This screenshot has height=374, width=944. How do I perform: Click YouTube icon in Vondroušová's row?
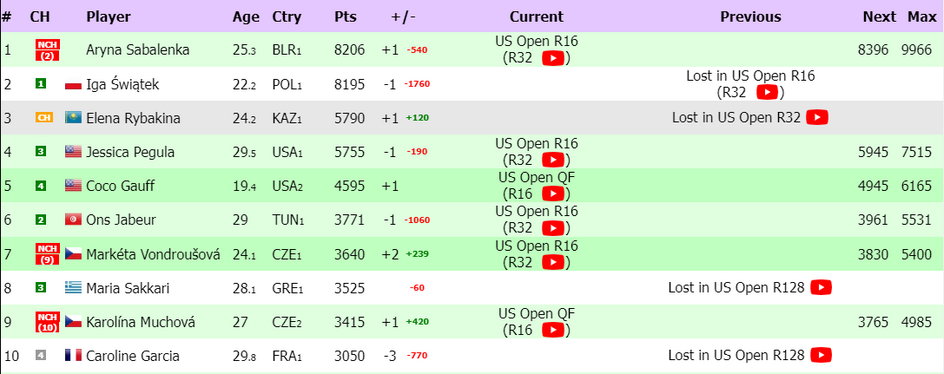[553, 262]
